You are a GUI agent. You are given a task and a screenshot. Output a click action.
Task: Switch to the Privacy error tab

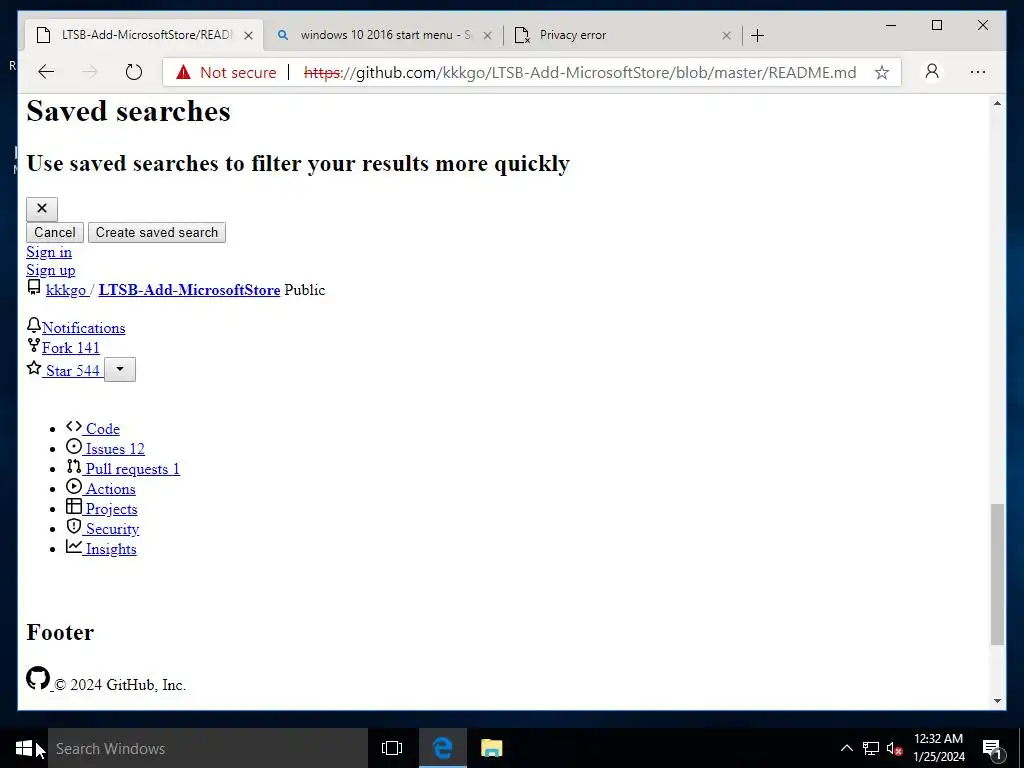point(622,35)
